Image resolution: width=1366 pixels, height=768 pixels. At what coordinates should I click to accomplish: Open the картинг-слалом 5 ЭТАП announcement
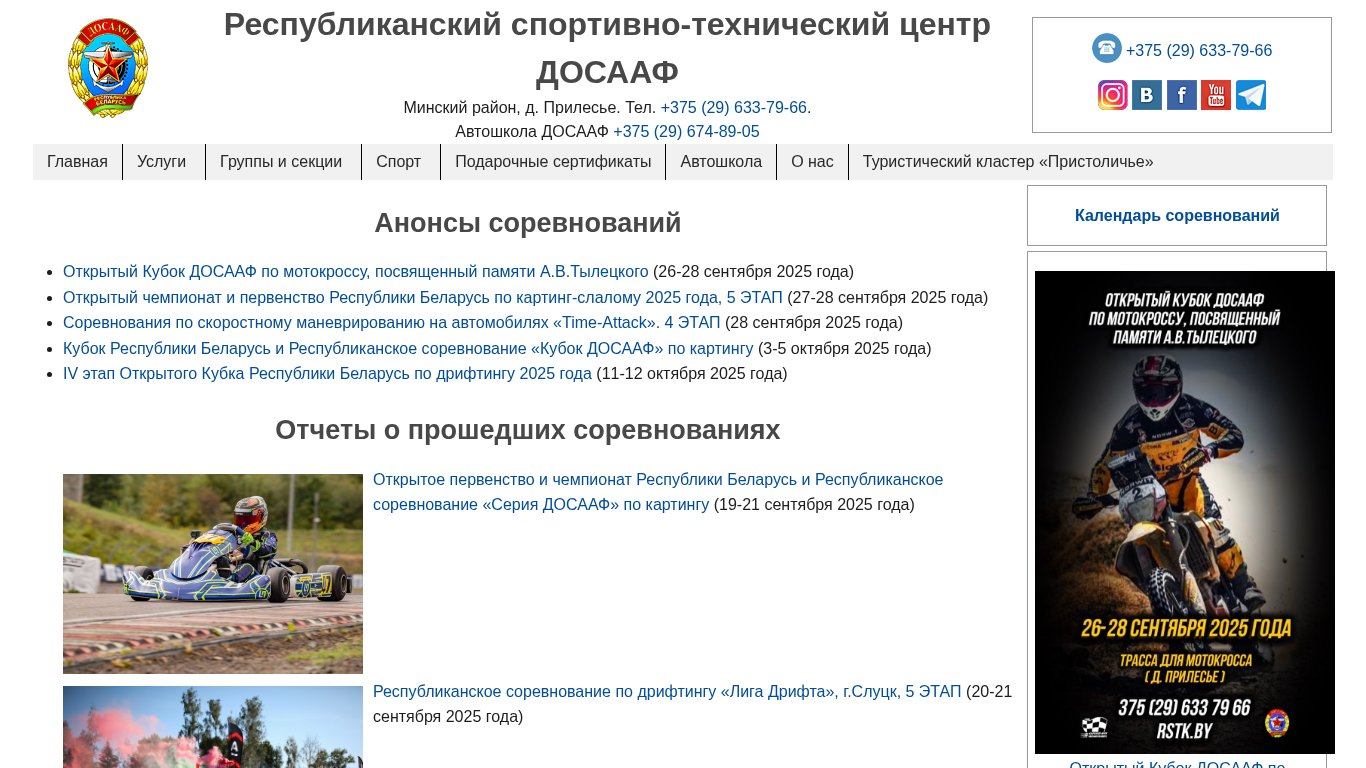[423, 297]
